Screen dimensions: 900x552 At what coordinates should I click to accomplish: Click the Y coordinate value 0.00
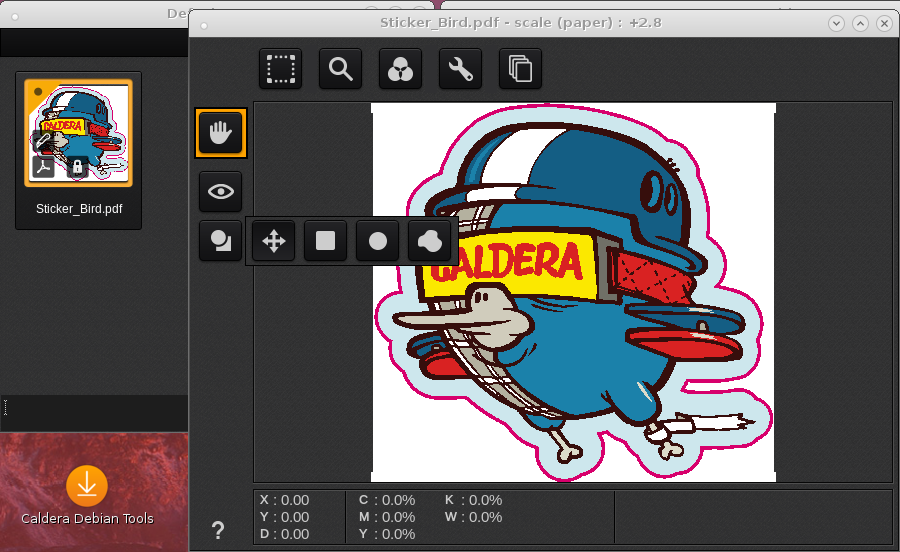(294, 517)
